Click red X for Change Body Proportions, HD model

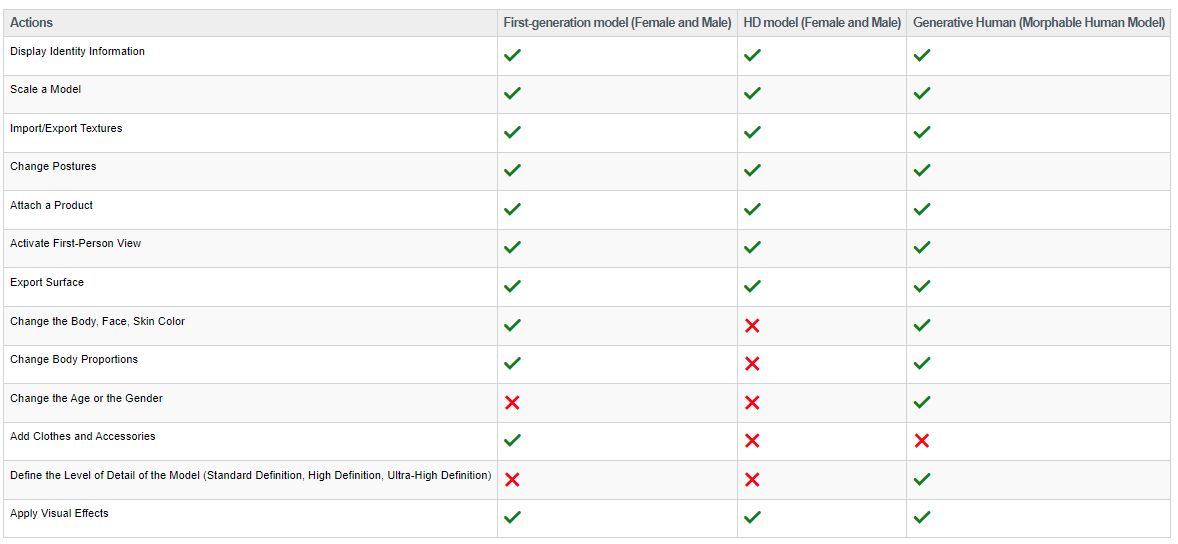(x=752, y=364)
